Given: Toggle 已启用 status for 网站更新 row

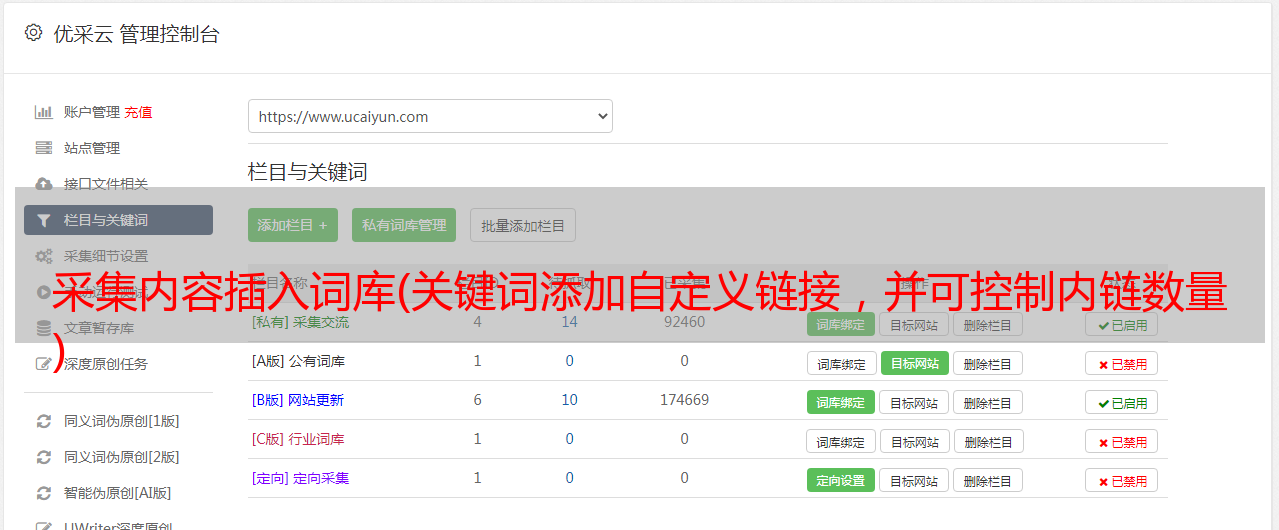Looking at the screenshot, I should [x=1121, y=403].
